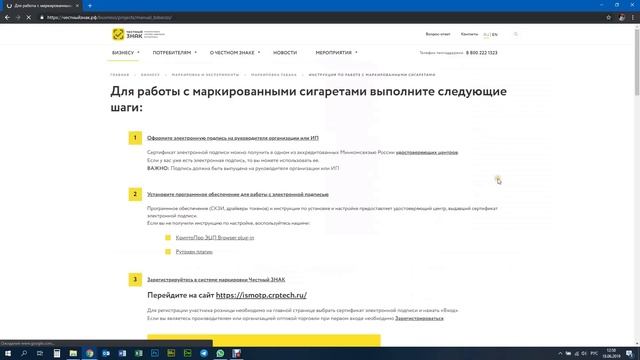
Task: Open the Вопрос-ответ page
Action: point(438,34)
